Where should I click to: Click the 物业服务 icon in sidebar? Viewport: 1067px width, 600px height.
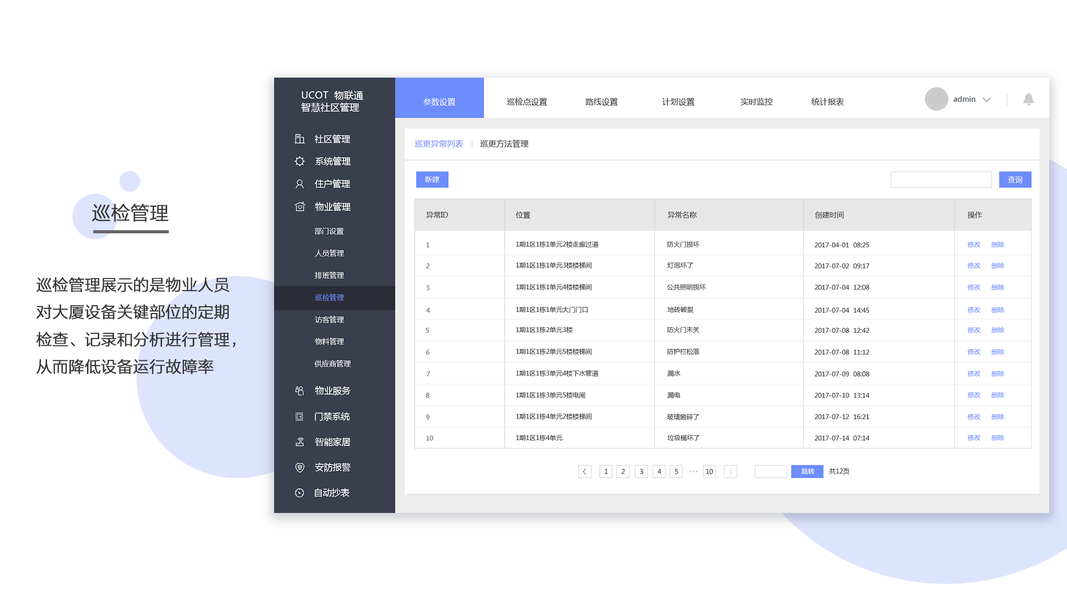click(x=299, y=390)
